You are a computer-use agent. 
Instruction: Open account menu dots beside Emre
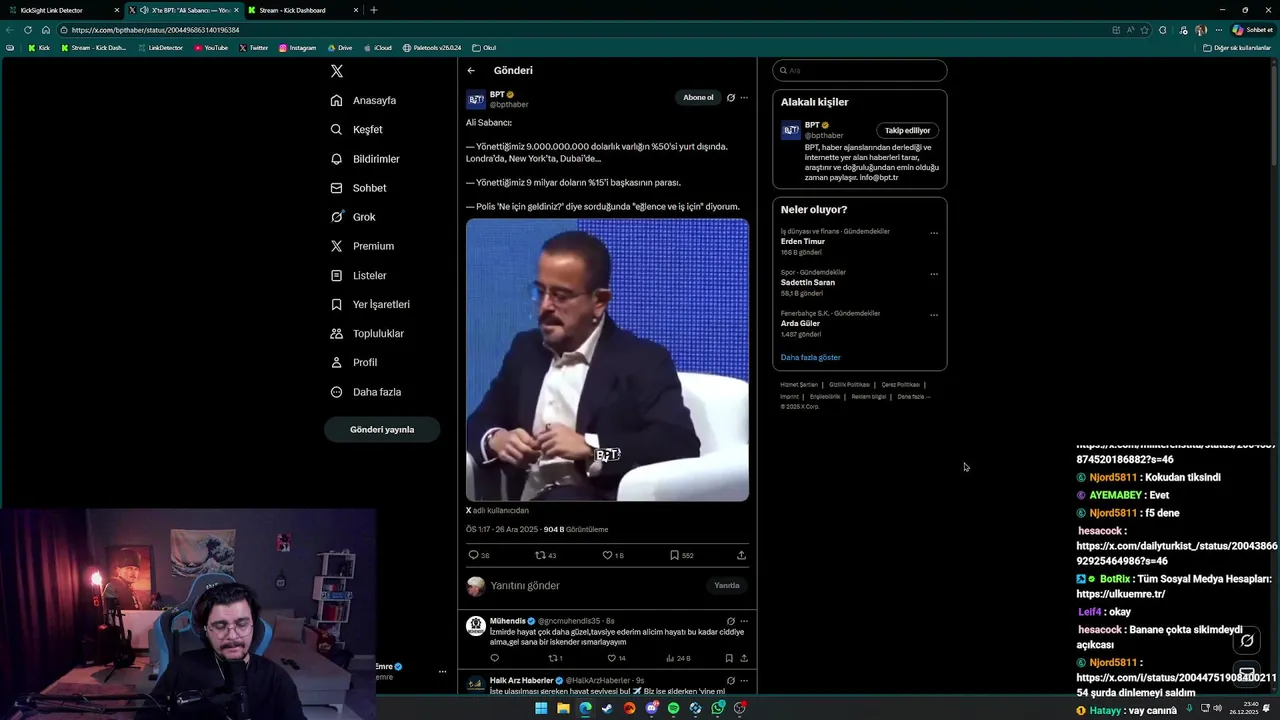(442, 672)
